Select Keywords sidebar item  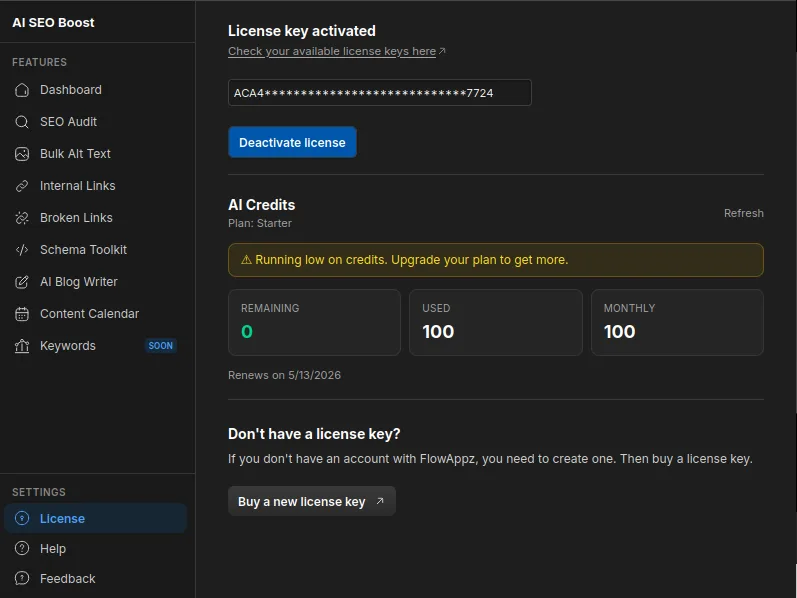(x=98, y=346)
